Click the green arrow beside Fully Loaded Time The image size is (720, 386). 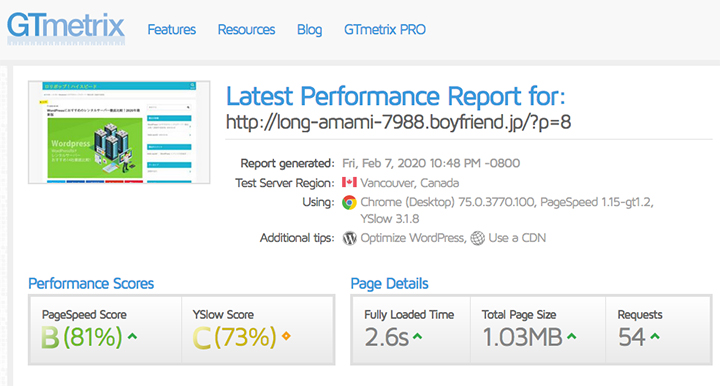(417, 336)
